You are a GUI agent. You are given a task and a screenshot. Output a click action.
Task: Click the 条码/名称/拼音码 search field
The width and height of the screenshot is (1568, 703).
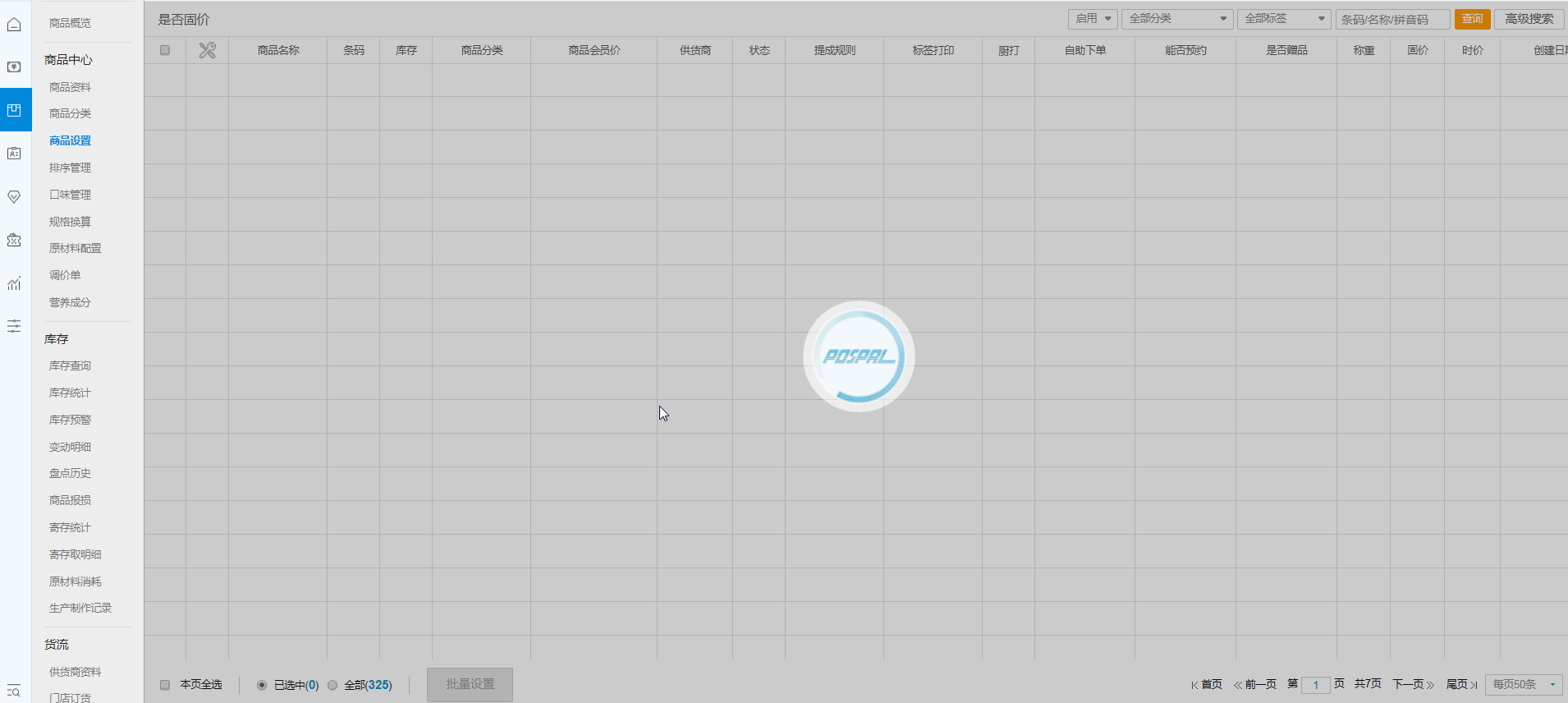[x=1391, y=20]
